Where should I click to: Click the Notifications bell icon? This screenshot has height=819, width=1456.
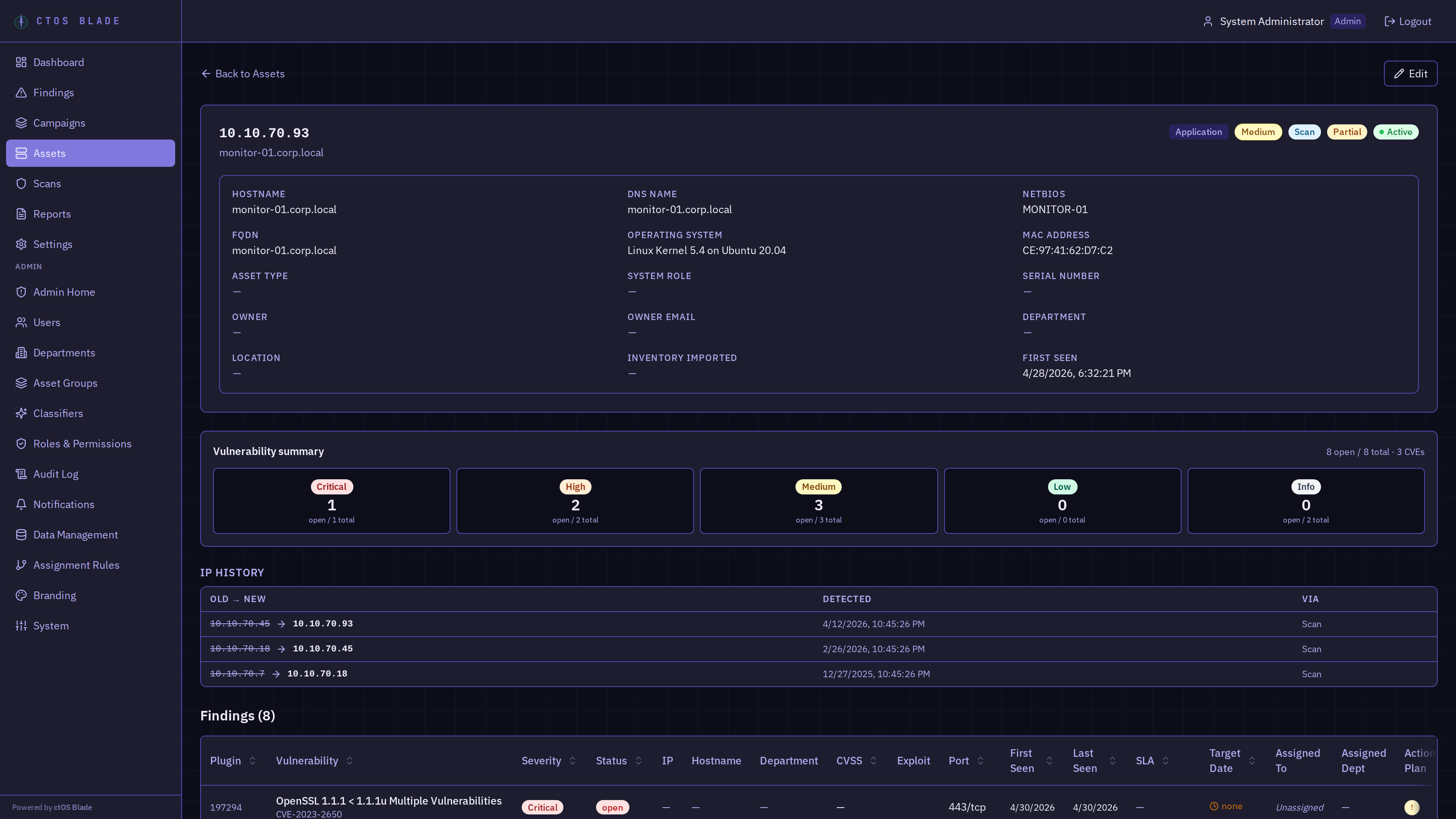[21, 504]
